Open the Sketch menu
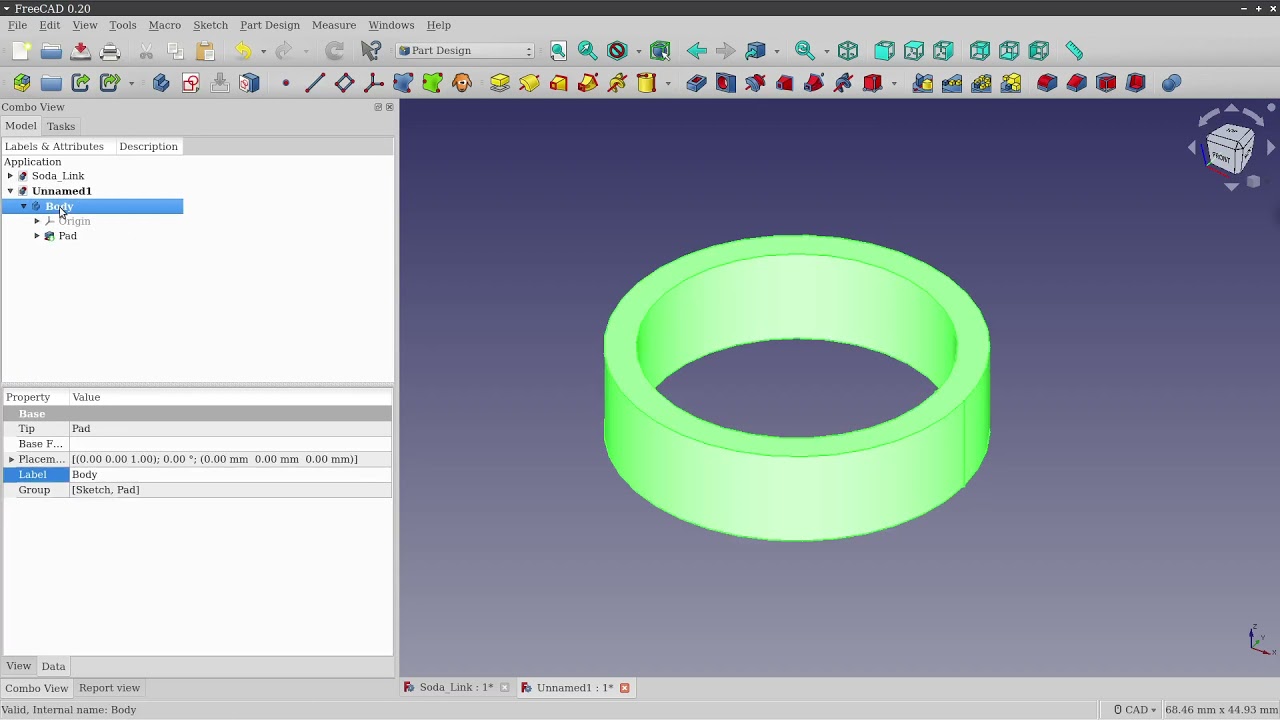The width and height of the screenshot is (1280, 720). pos(210,25)
